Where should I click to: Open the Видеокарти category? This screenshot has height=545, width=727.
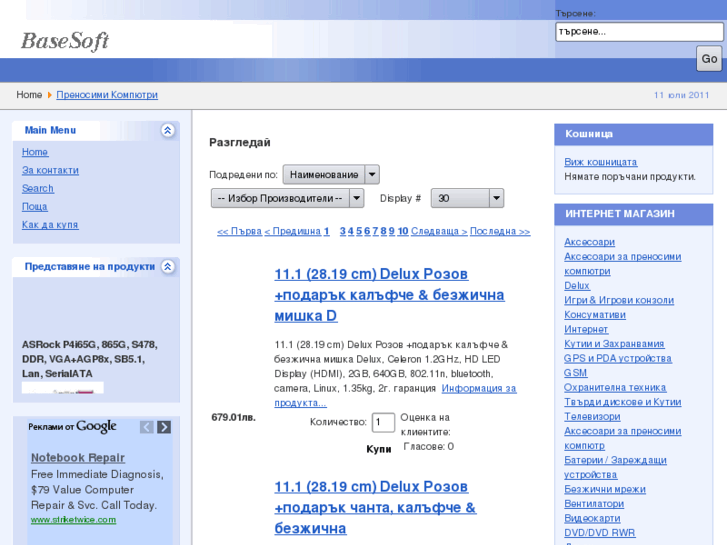592,518
